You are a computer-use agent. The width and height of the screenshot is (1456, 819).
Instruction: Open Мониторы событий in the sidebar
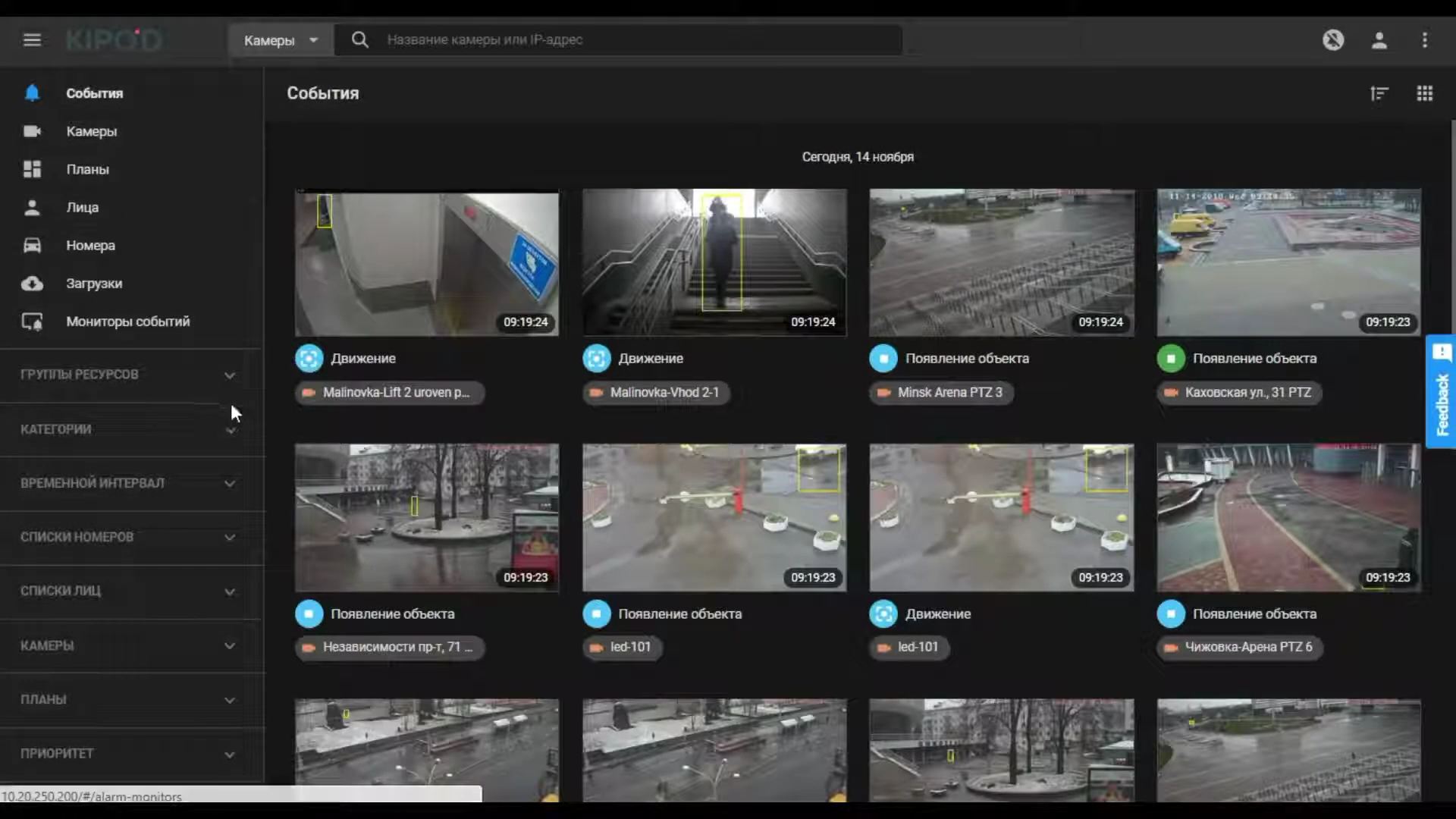tap(127, 321)
